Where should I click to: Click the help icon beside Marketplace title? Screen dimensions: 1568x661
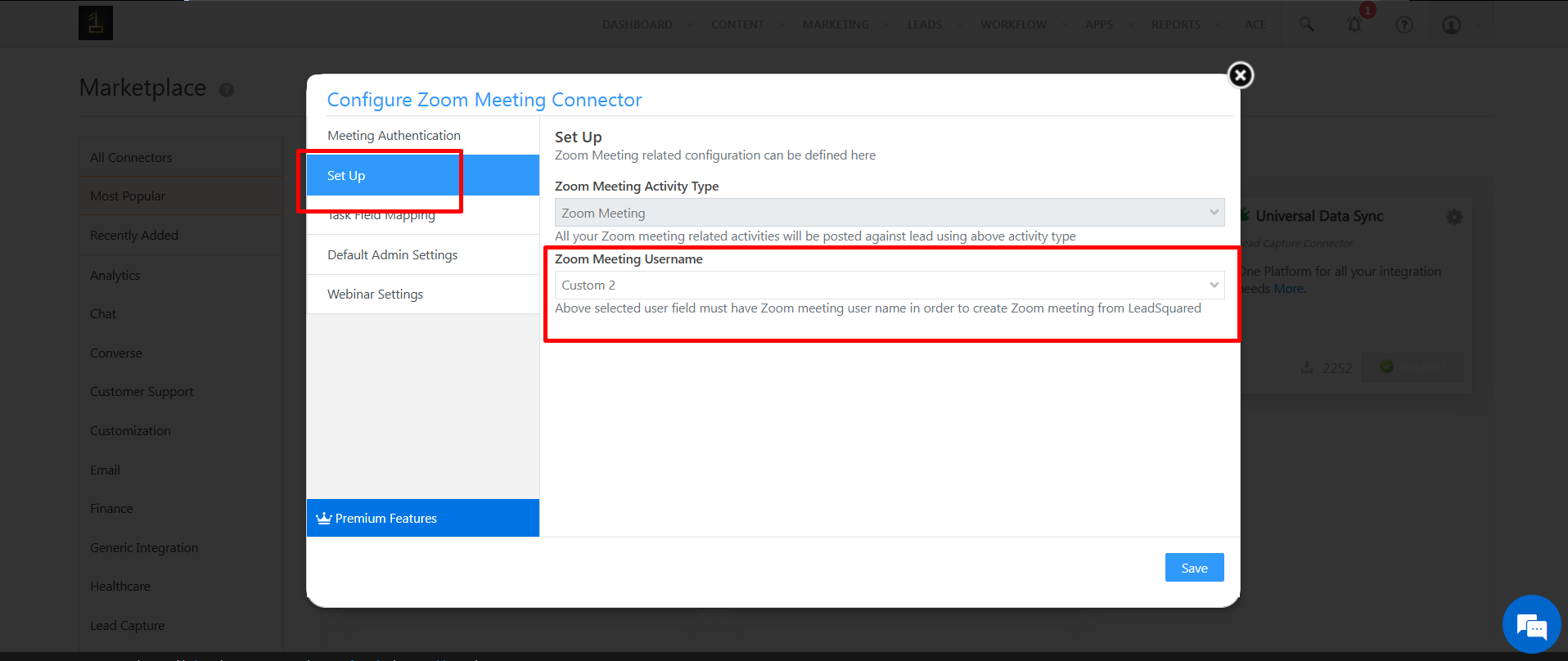point(227,90)
